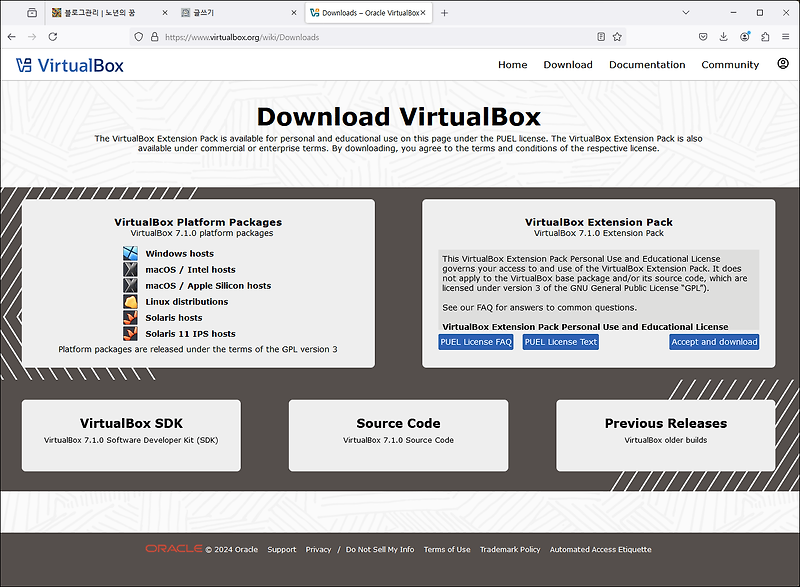
Task: Open Firefox downloads panel icon
Action: click(723, 36)
